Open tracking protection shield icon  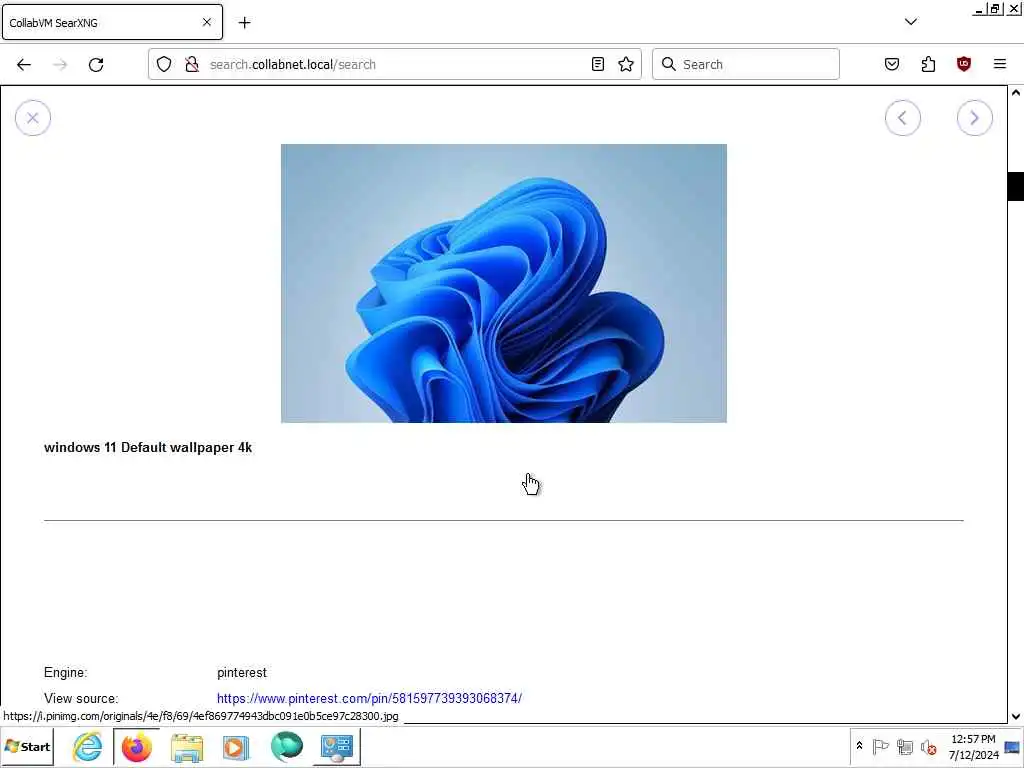point(164,64)
